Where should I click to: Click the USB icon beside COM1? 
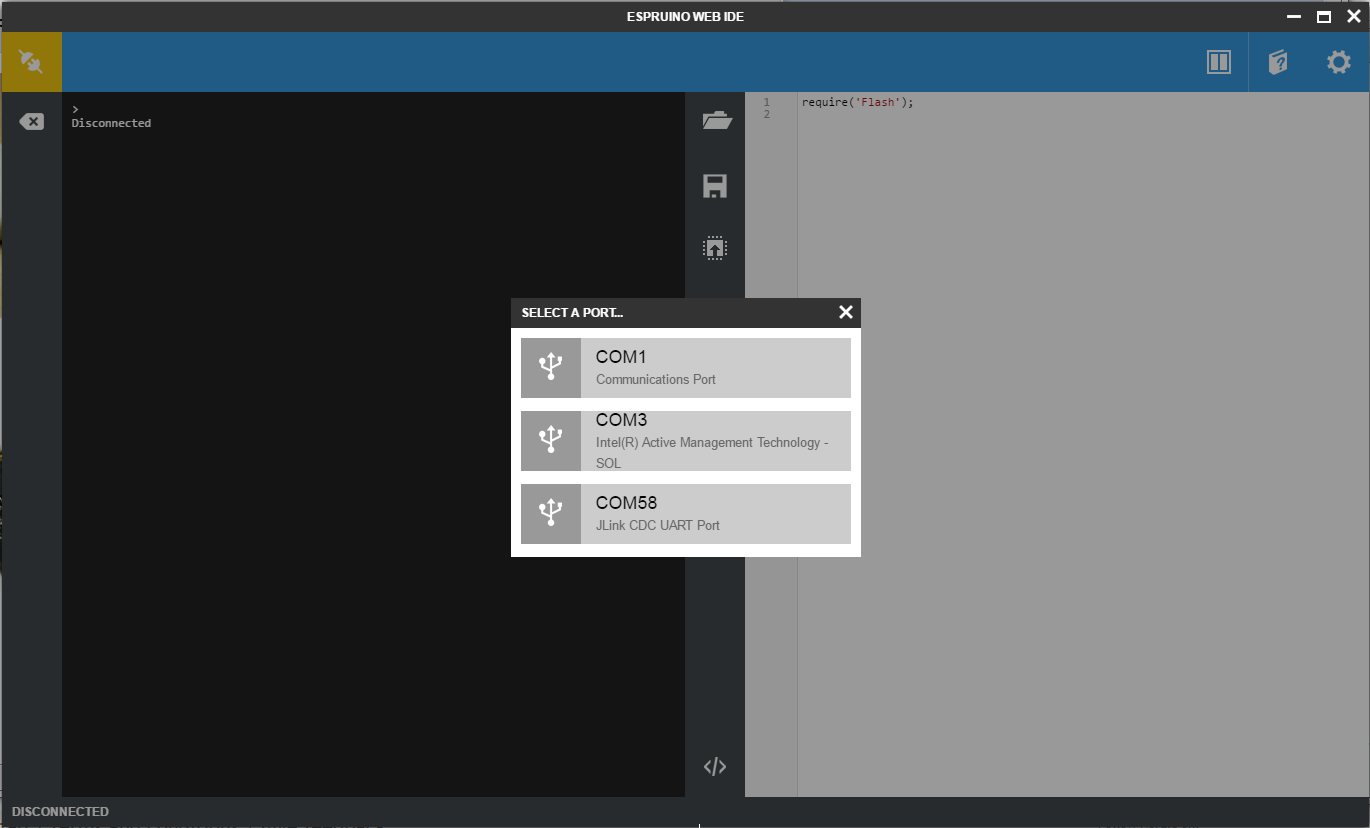pyautogui.click(x=551, y=368)
